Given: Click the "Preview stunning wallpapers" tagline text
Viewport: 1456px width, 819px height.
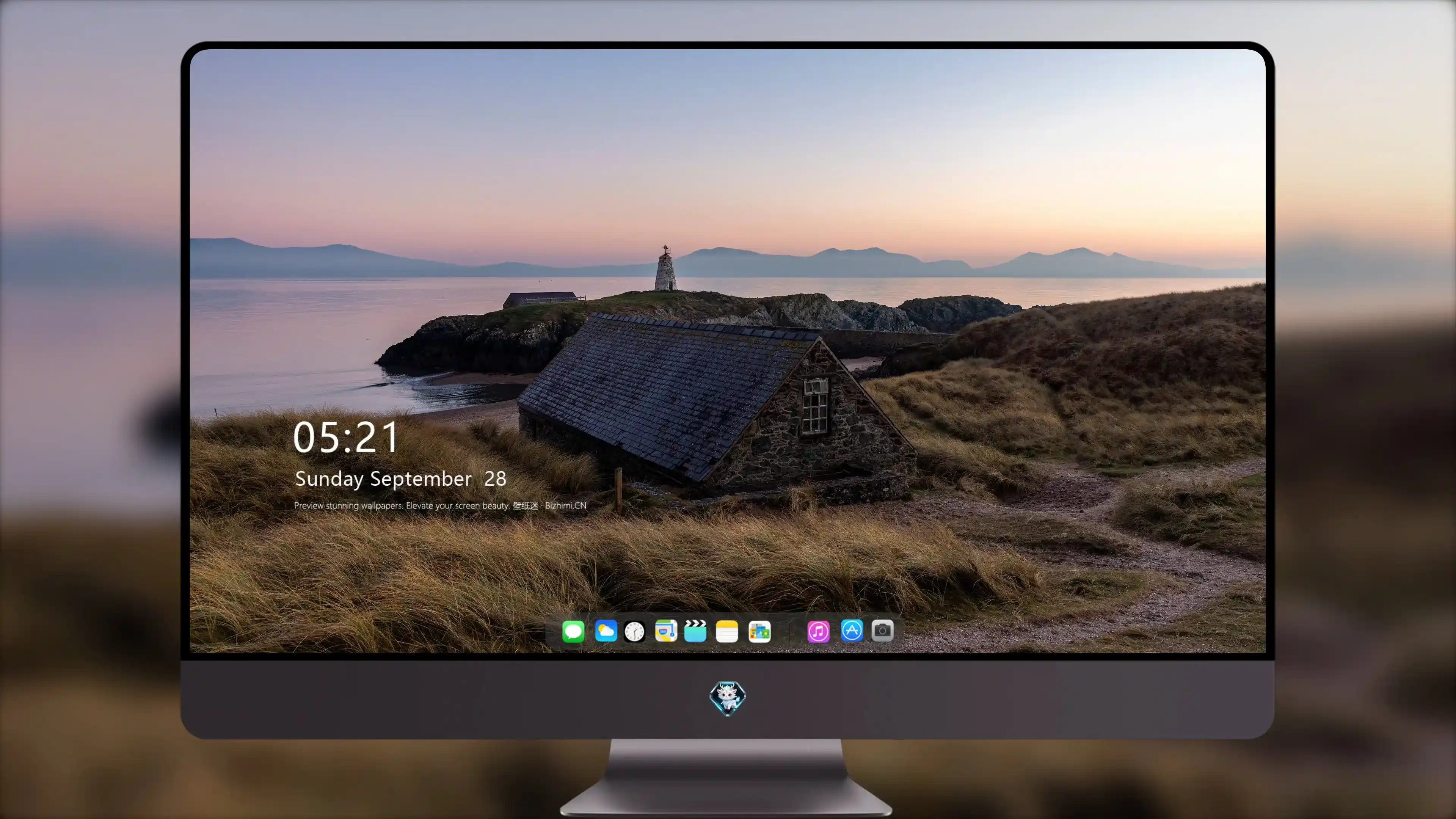Looking at the screenshot, I should (401, 505).
